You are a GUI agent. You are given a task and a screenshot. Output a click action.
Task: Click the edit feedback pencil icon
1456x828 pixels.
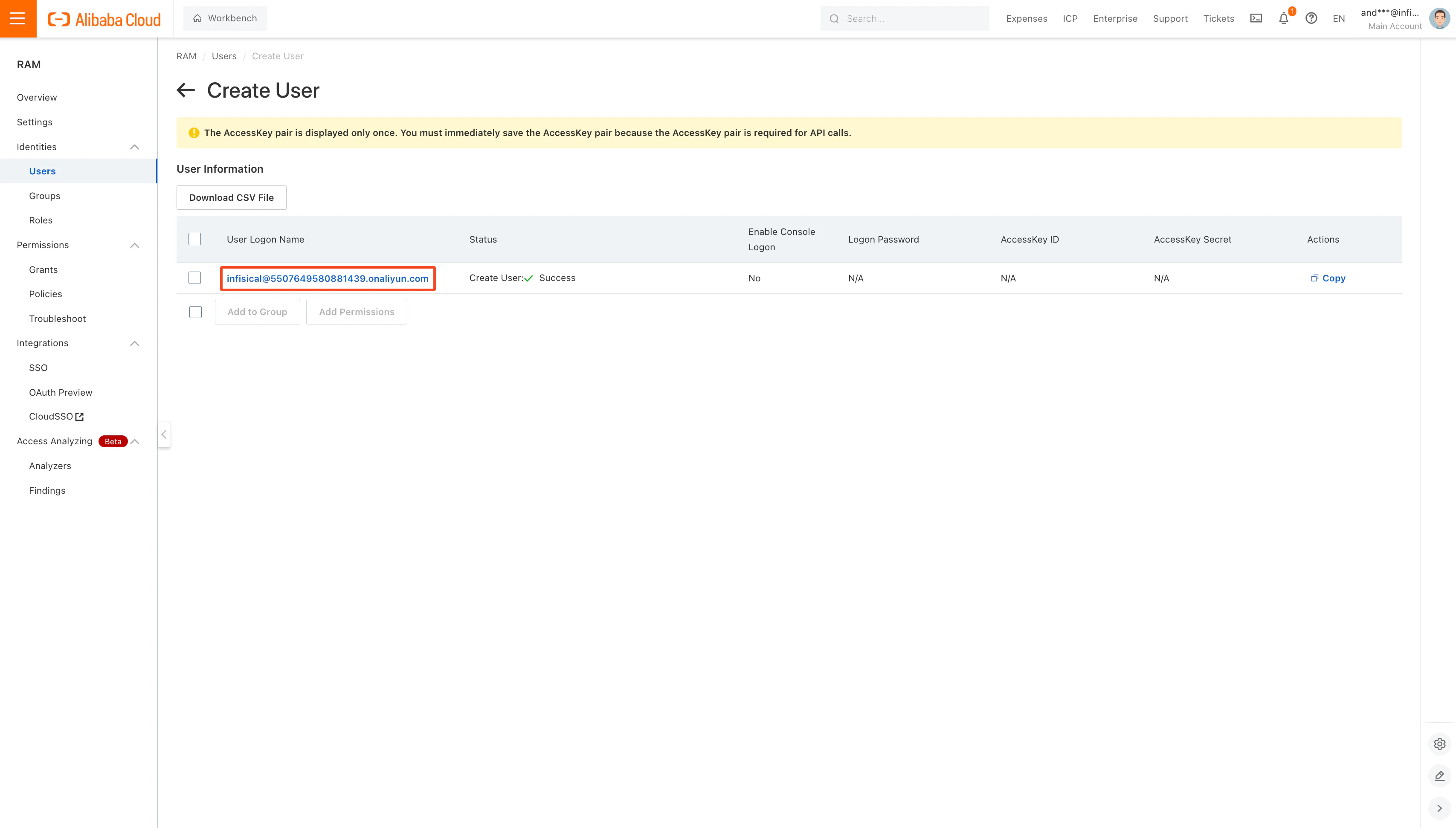[1439, 776]
